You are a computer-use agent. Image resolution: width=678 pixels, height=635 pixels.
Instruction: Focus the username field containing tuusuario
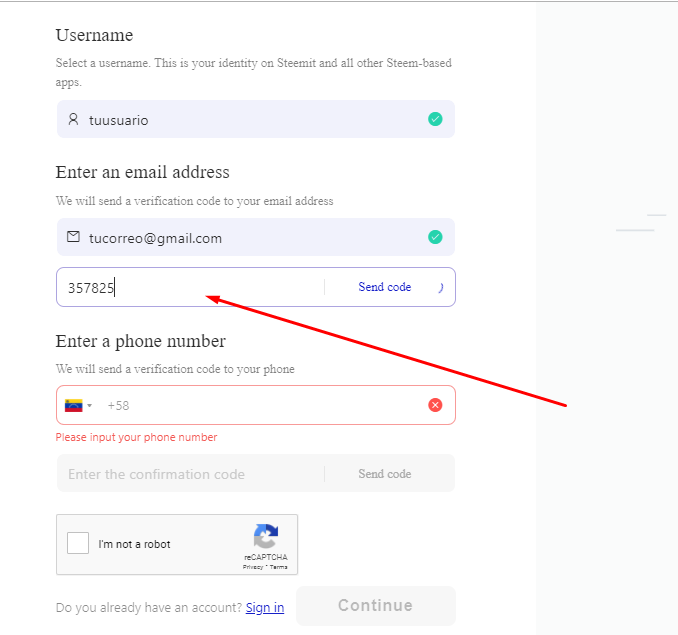click(x=256, y=119)
